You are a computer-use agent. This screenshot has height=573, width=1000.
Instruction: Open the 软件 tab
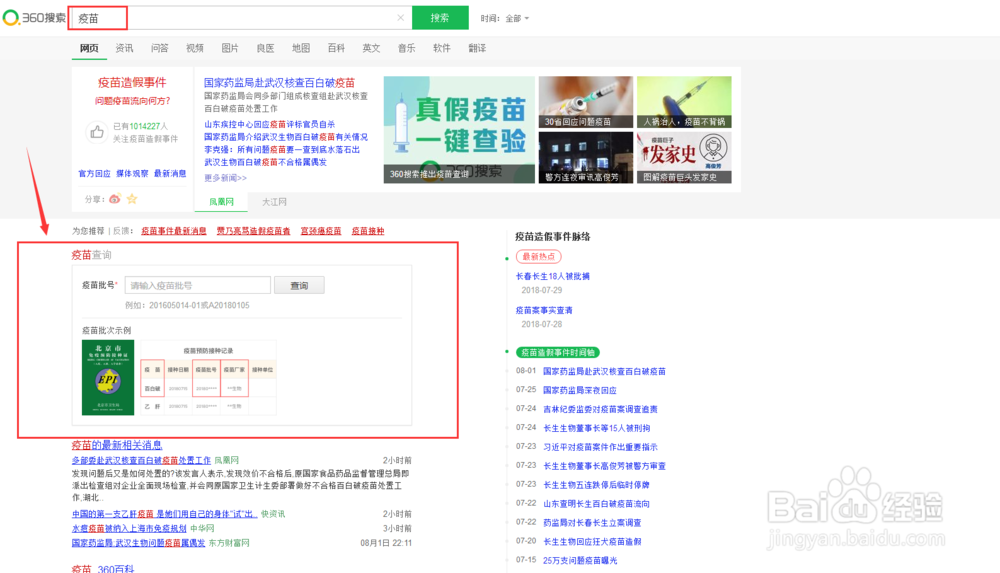click(441, 48)
